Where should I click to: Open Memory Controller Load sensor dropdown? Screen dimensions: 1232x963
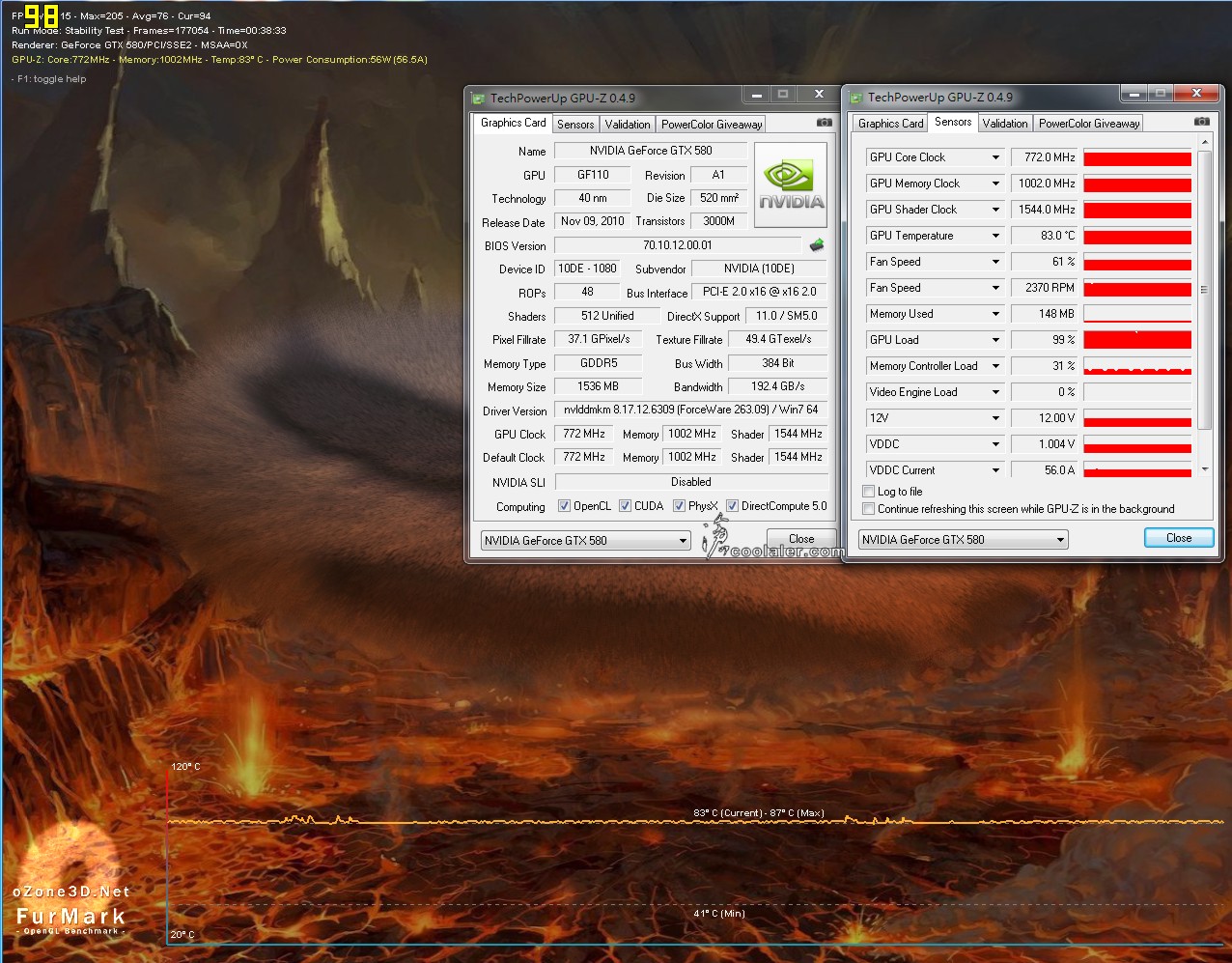click(995, 366)
